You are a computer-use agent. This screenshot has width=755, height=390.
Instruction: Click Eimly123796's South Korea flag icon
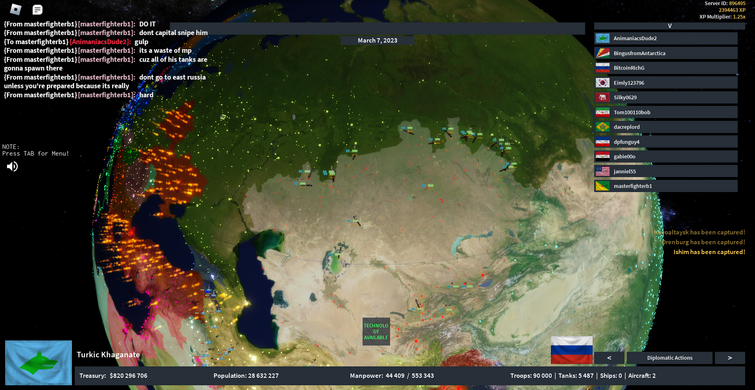tap(602, 83)
